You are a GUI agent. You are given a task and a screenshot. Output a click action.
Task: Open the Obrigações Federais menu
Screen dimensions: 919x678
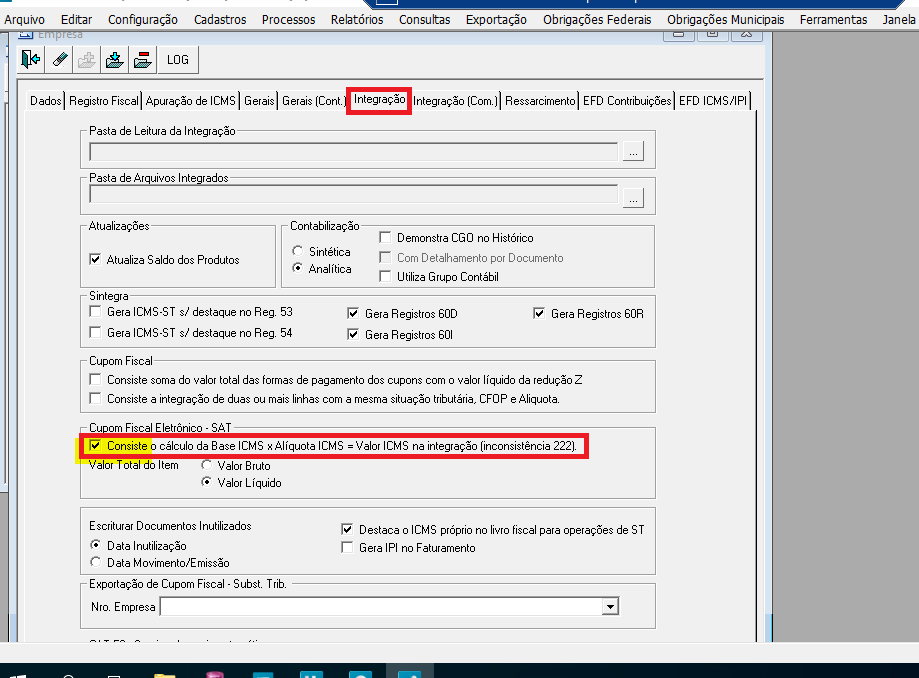pyautogui.click(x=597, y=20)
